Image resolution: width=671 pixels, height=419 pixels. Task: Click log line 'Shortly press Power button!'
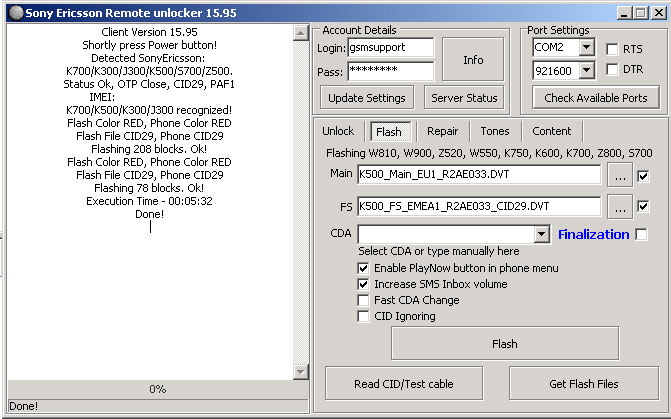point(149,45)
